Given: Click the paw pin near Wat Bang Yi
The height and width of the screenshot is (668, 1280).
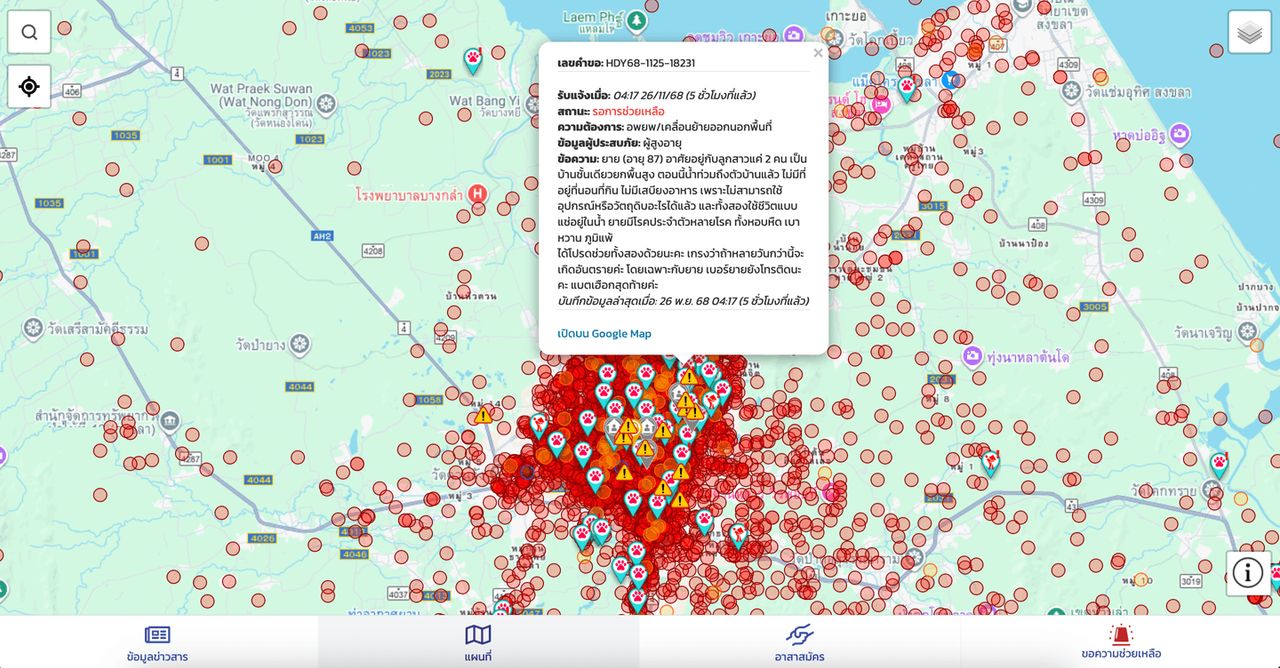Looking at the screenshot, I should click(x=473, y=61).
